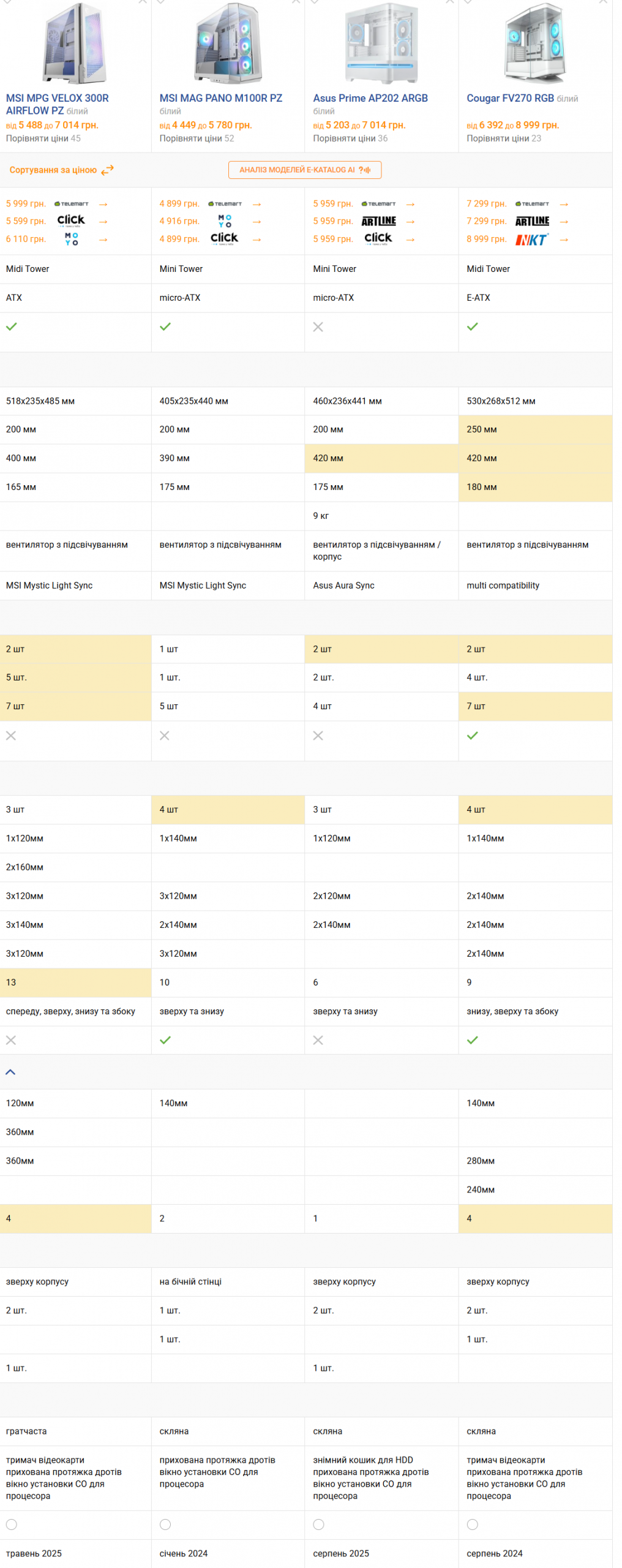Click the ARTLINE logo under Asus Prime AP202
The height and width of the screenshot is (1568, 622).
[x=378, y=221]
